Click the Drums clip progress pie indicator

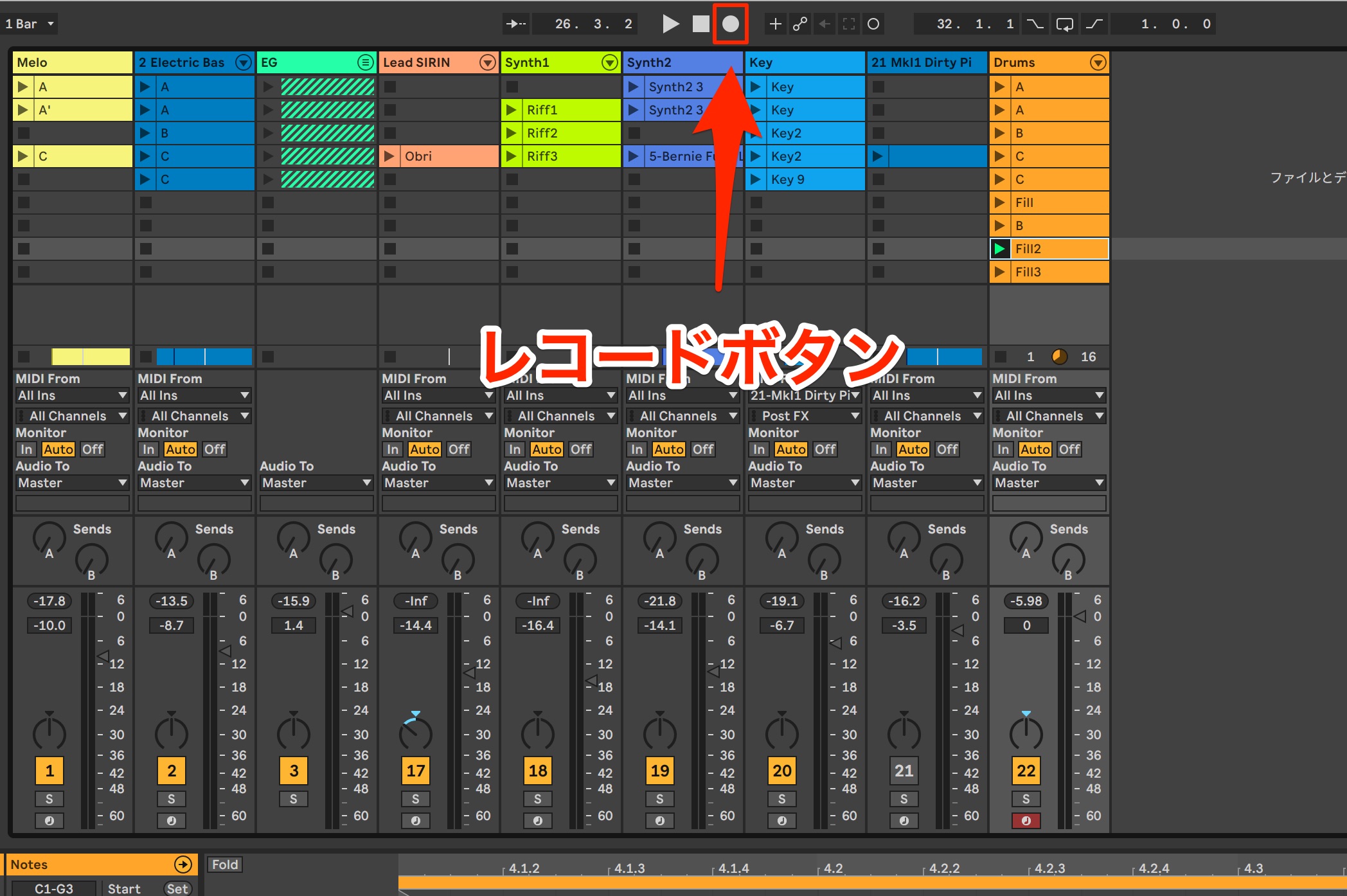[x=1060, y=357]
